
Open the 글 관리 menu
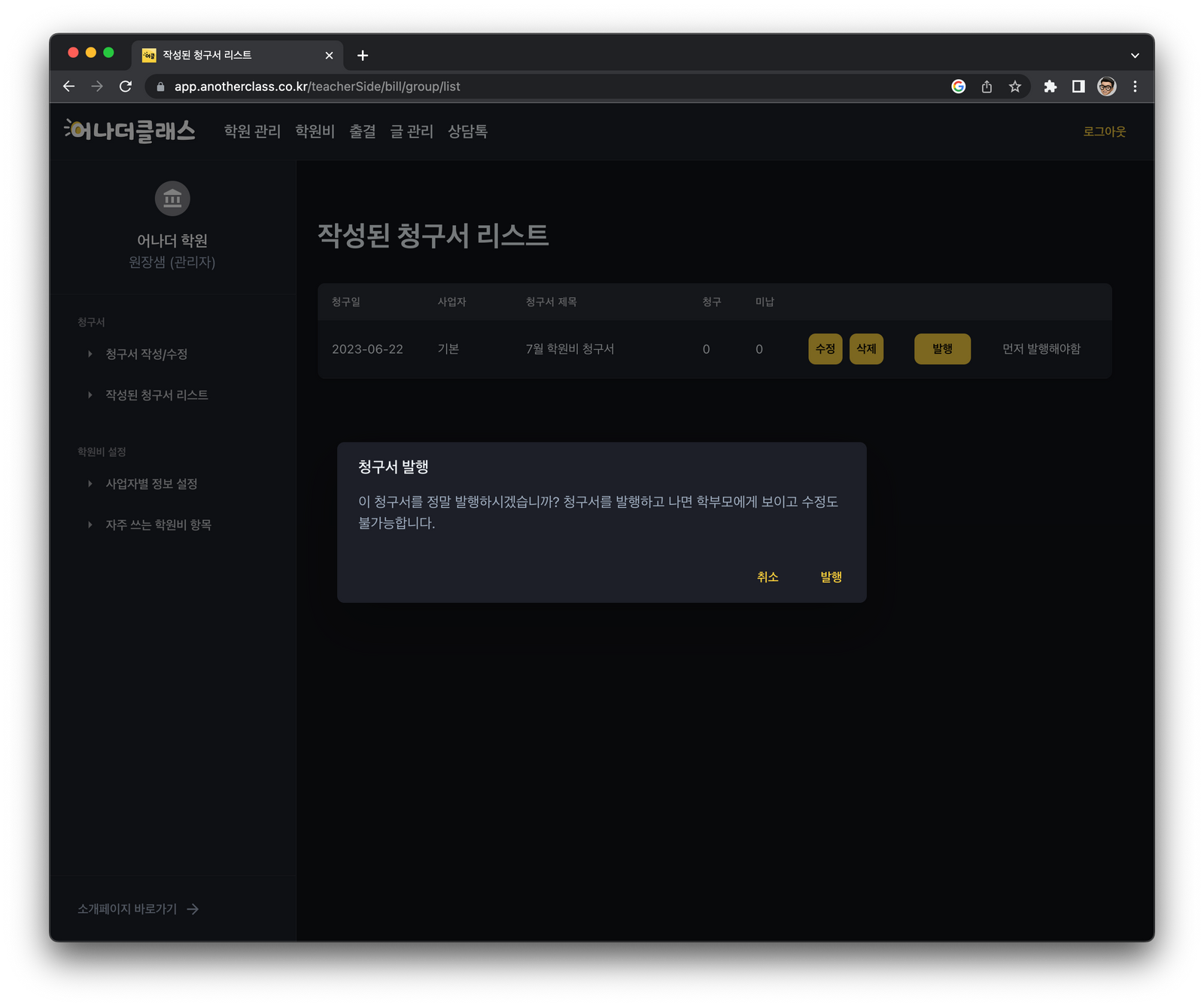(412, 132)
